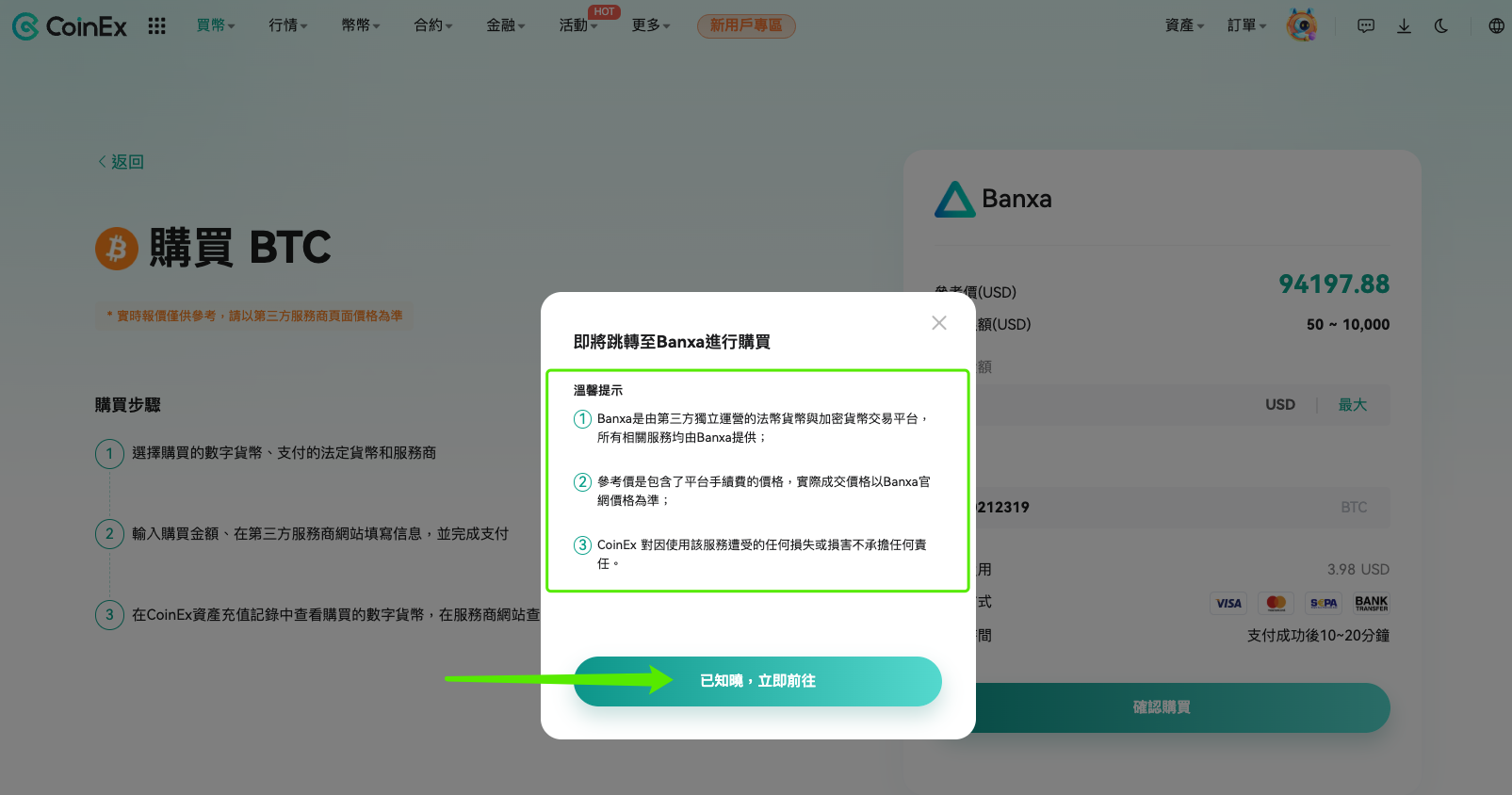Click the 最大 amount link
1512x795 pixels.
pos(1353,405)
